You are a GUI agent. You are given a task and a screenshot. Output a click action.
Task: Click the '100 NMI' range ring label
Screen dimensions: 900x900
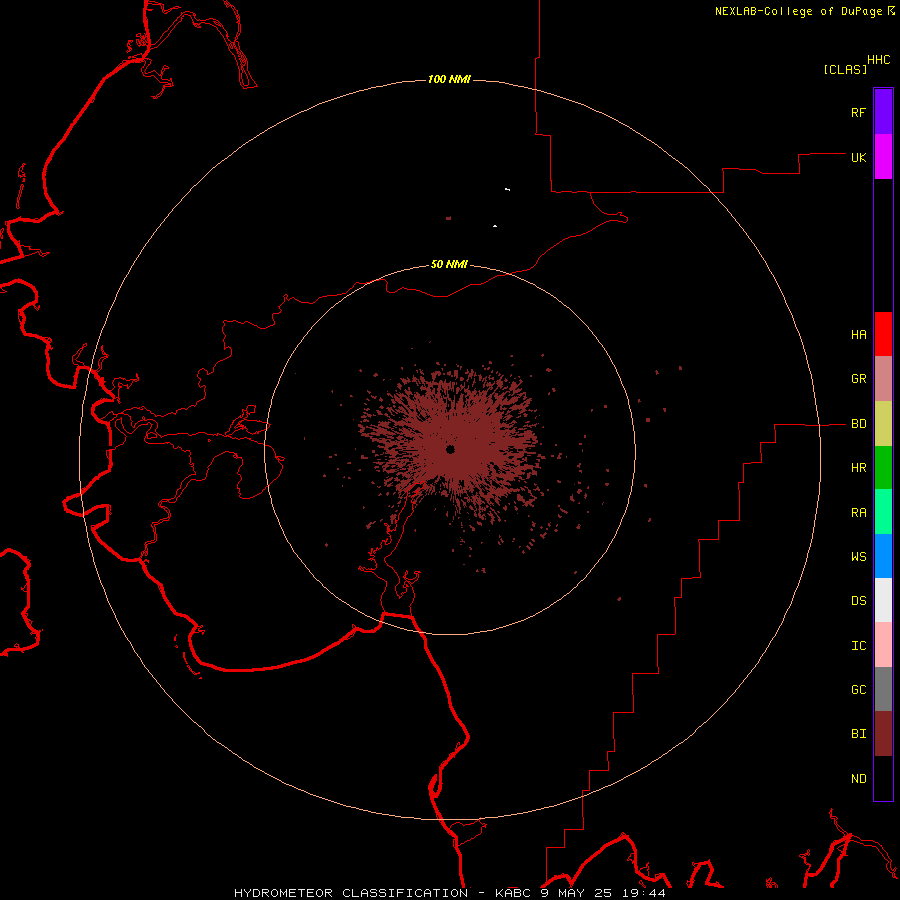click(449, 79)
